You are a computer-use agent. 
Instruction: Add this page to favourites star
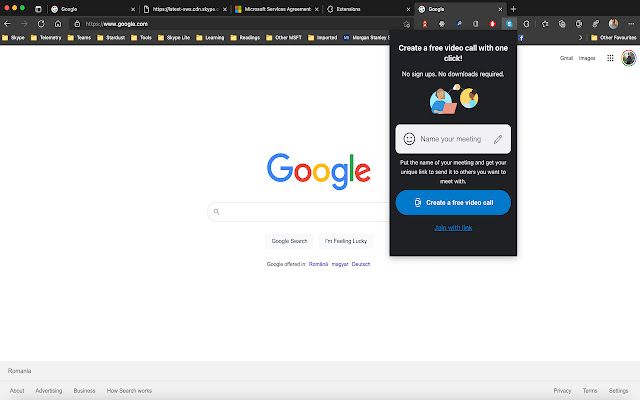click(407, 24)
